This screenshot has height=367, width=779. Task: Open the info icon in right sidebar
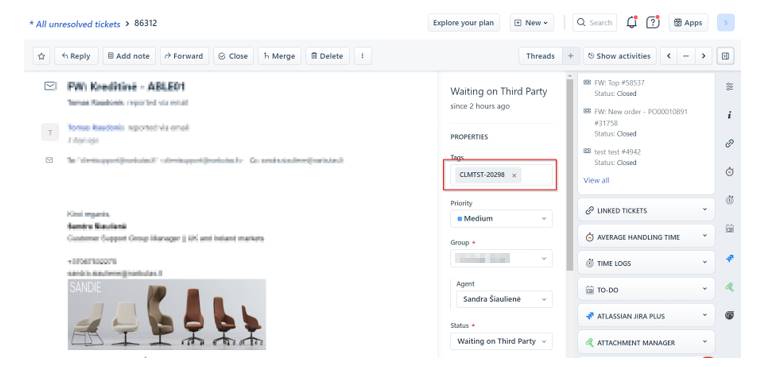click(729, 115)
